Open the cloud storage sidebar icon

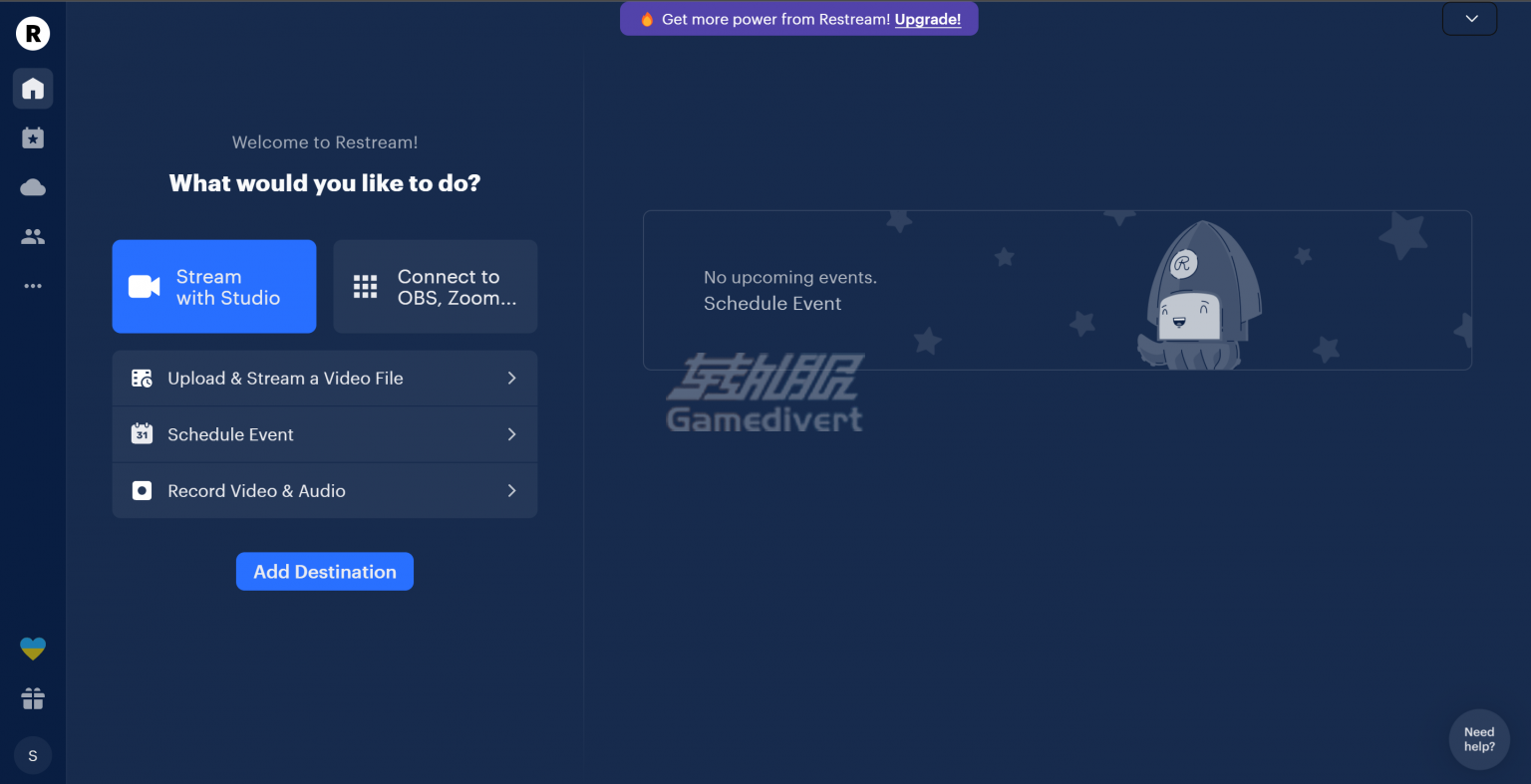(33, 187)
